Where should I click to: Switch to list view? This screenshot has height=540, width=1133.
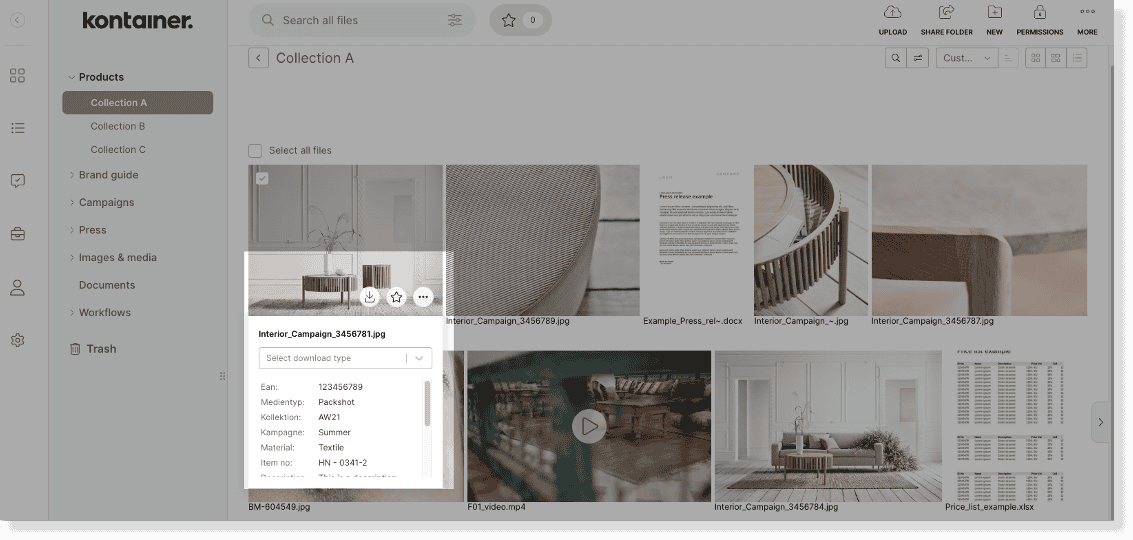(1077, 58)
